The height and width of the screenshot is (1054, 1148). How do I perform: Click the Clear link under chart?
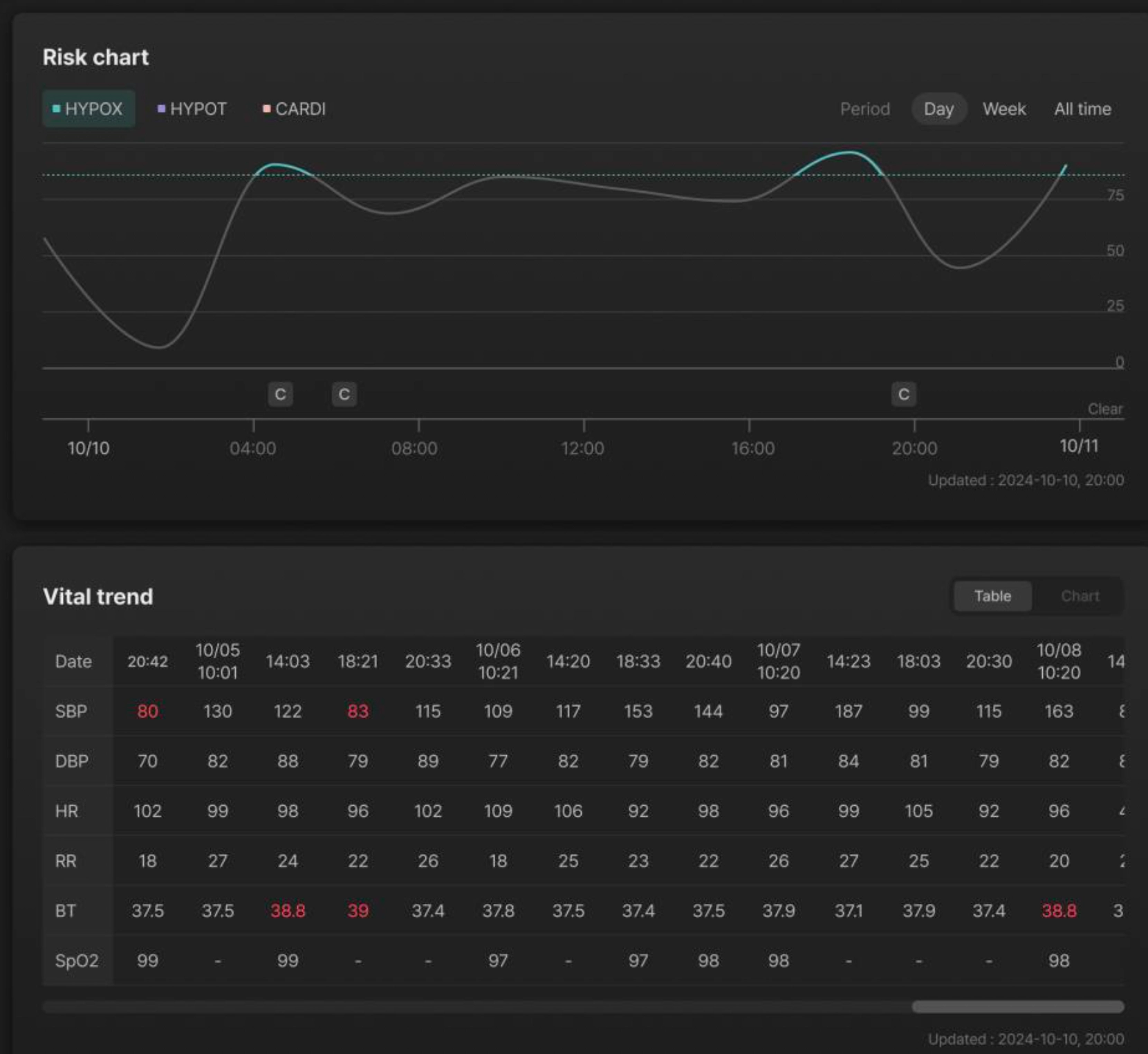pyautogui.click(x=1105, y=409)
